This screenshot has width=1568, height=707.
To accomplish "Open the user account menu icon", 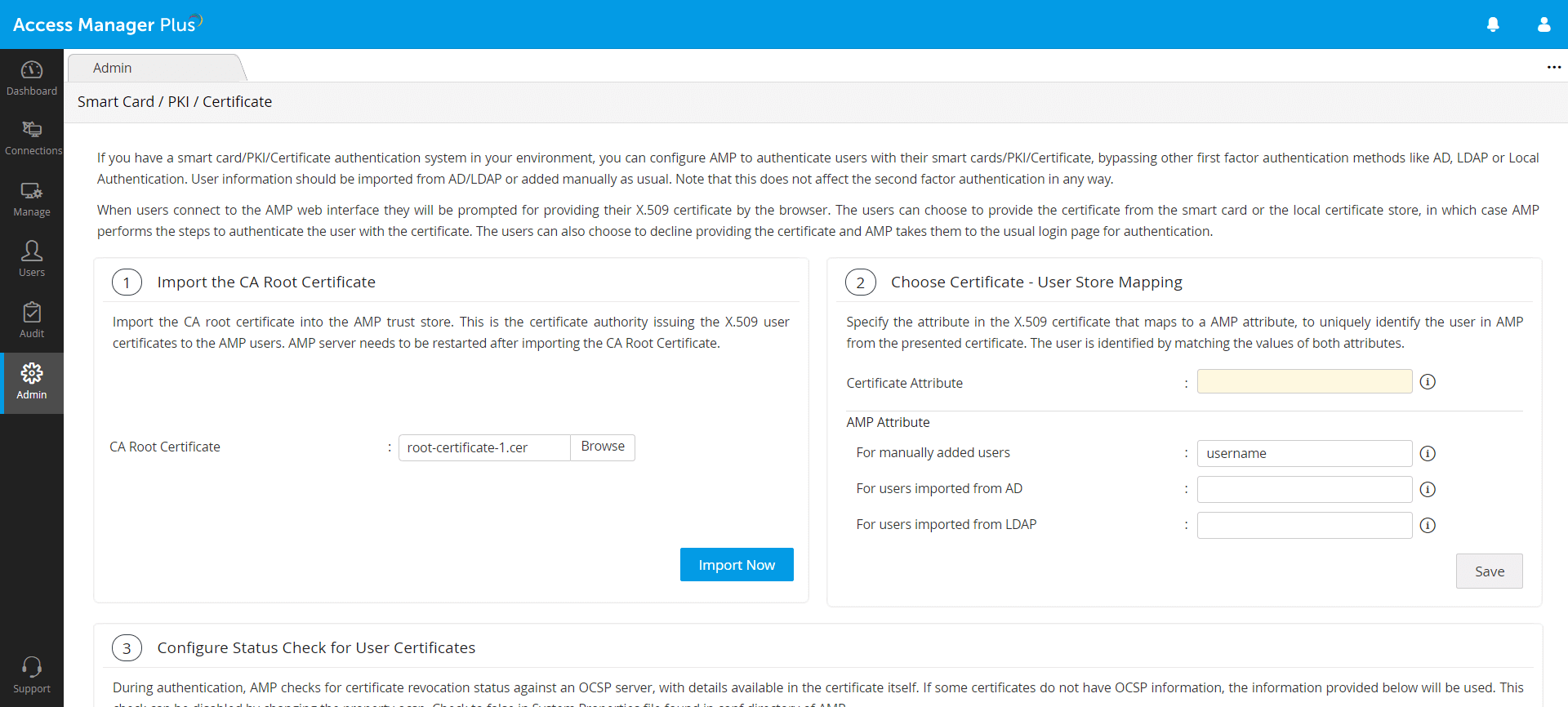I will (x=1543, y=24).
